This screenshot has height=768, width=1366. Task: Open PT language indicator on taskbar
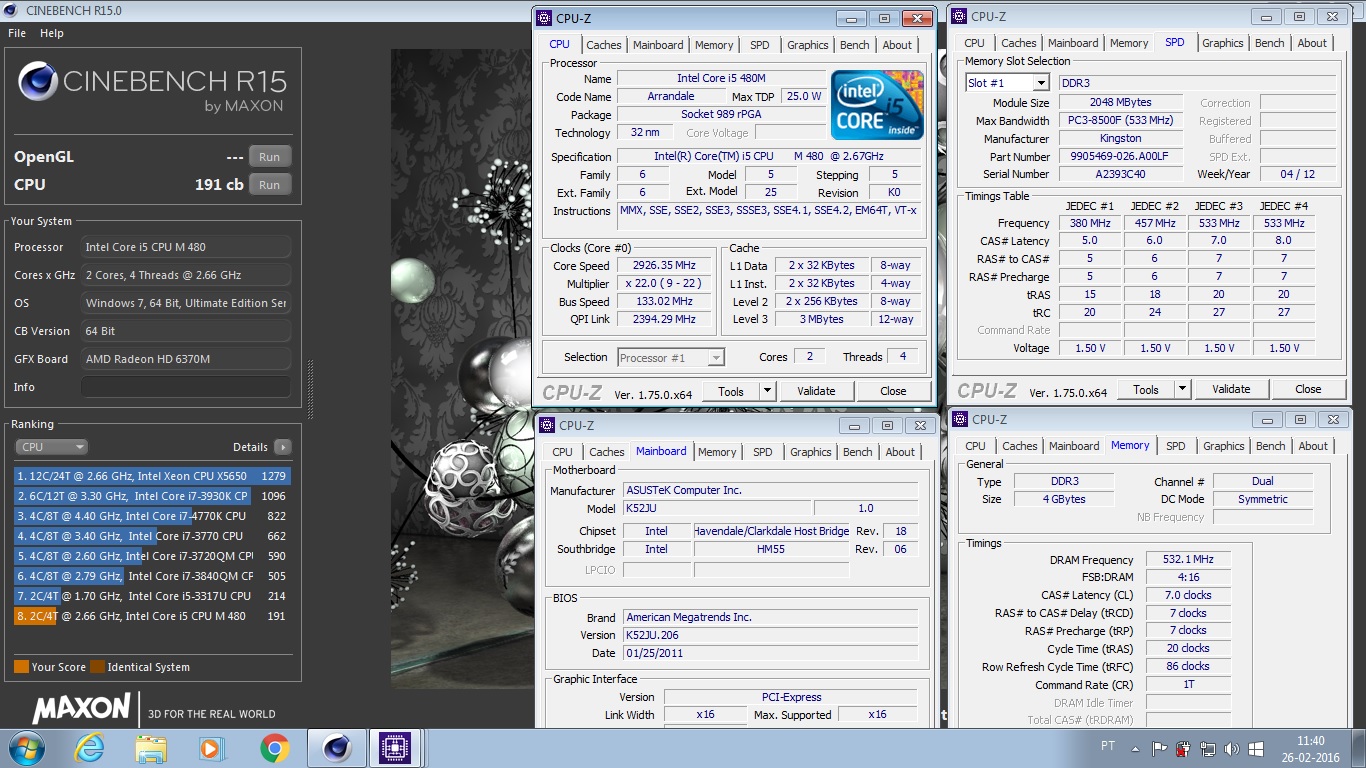1108,747
